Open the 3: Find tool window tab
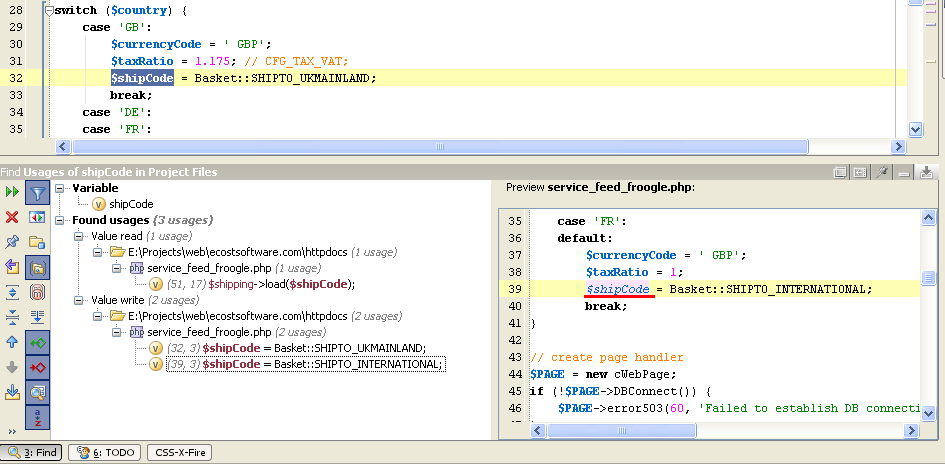Screen dimensions: 945x464 [32, 453]
